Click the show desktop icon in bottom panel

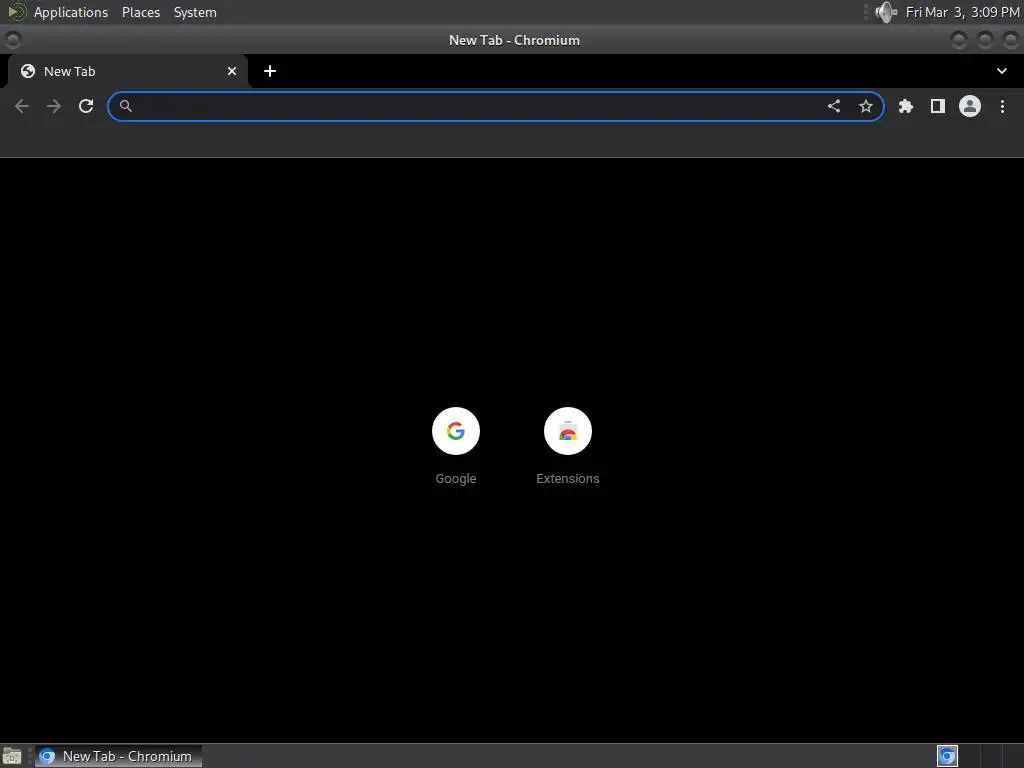click(x=12, y=756)
